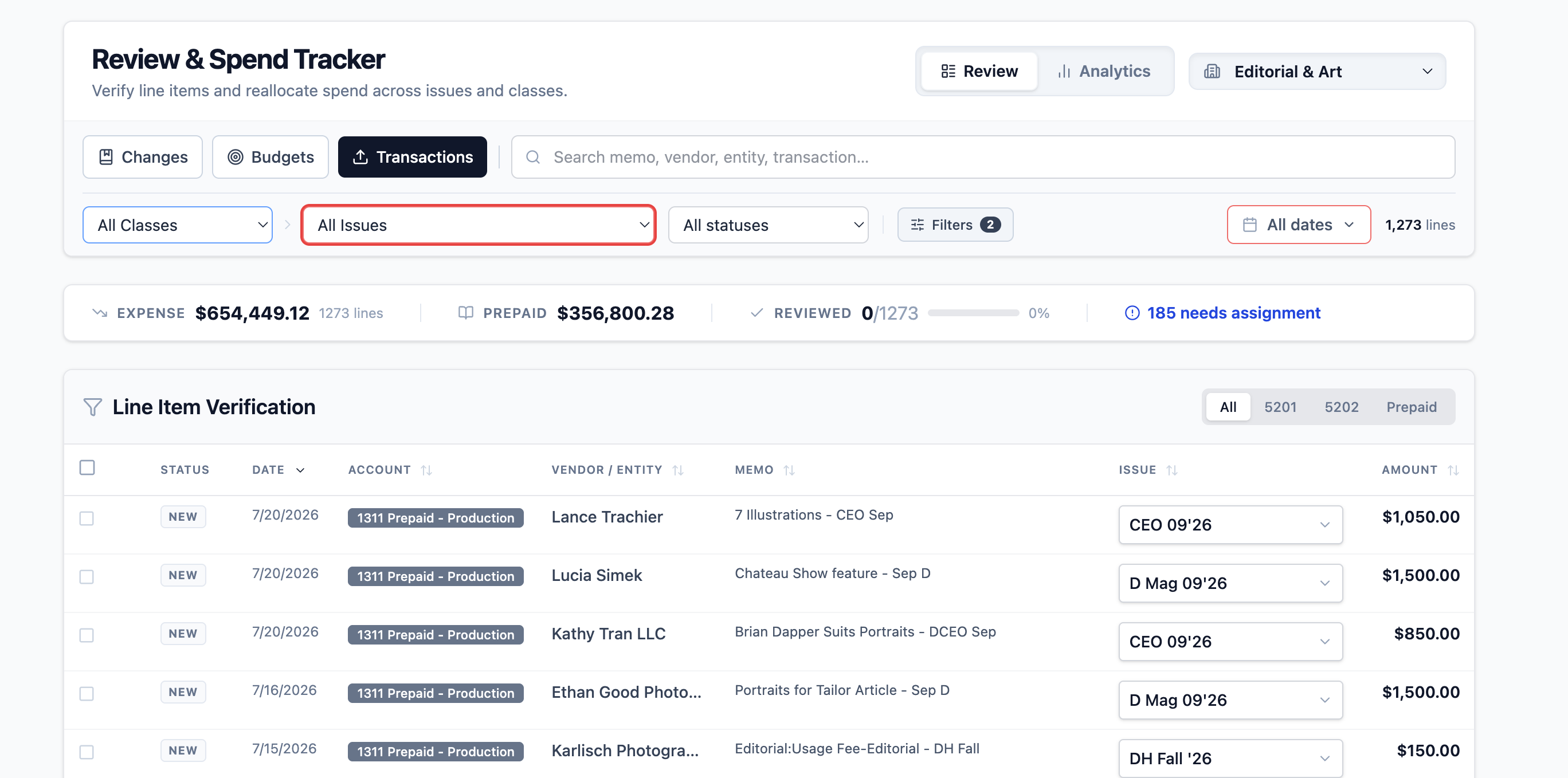Check the Lance Trachier row checkbox

[87, 518]
